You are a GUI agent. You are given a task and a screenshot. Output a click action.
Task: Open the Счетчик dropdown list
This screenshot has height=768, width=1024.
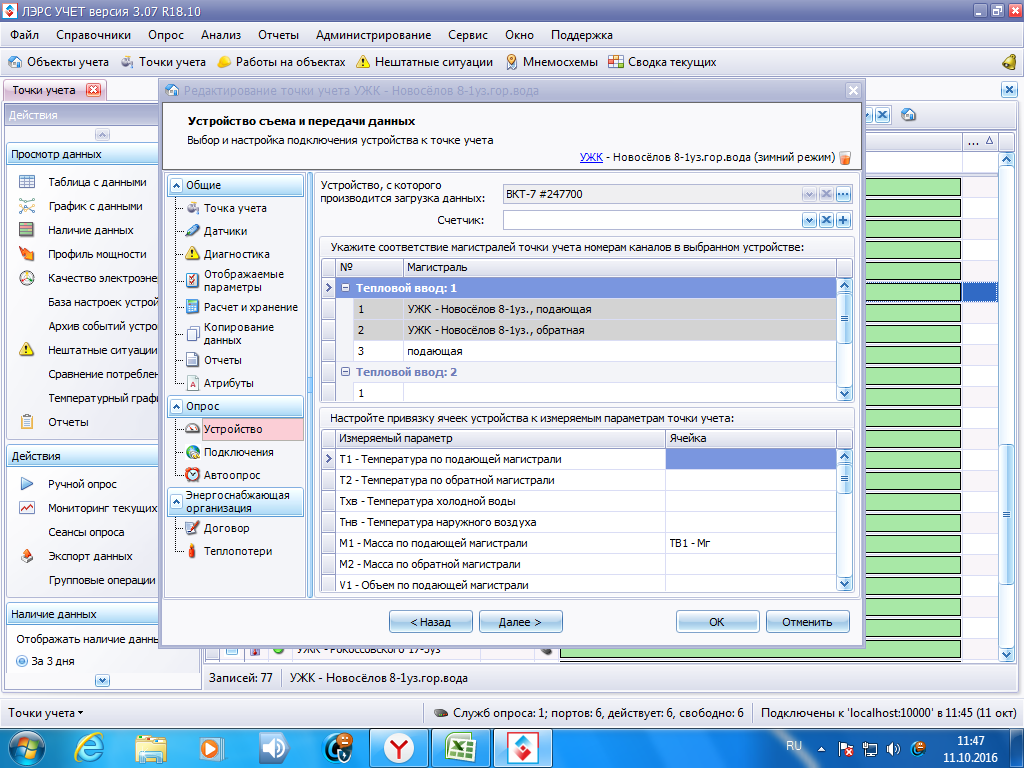(809, 220)
